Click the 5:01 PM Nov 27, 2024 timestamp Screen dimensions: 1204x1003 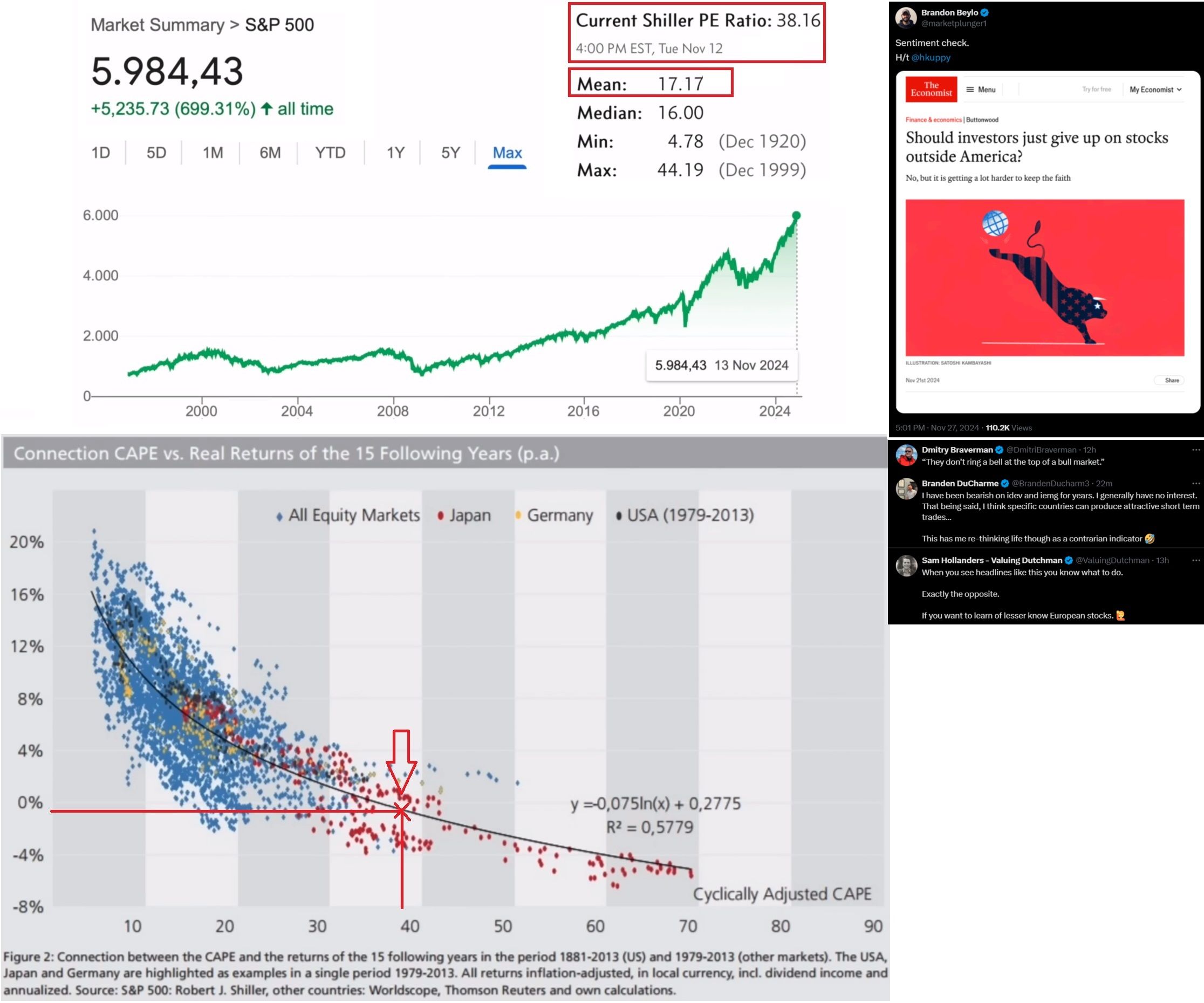tap(937, 428)
